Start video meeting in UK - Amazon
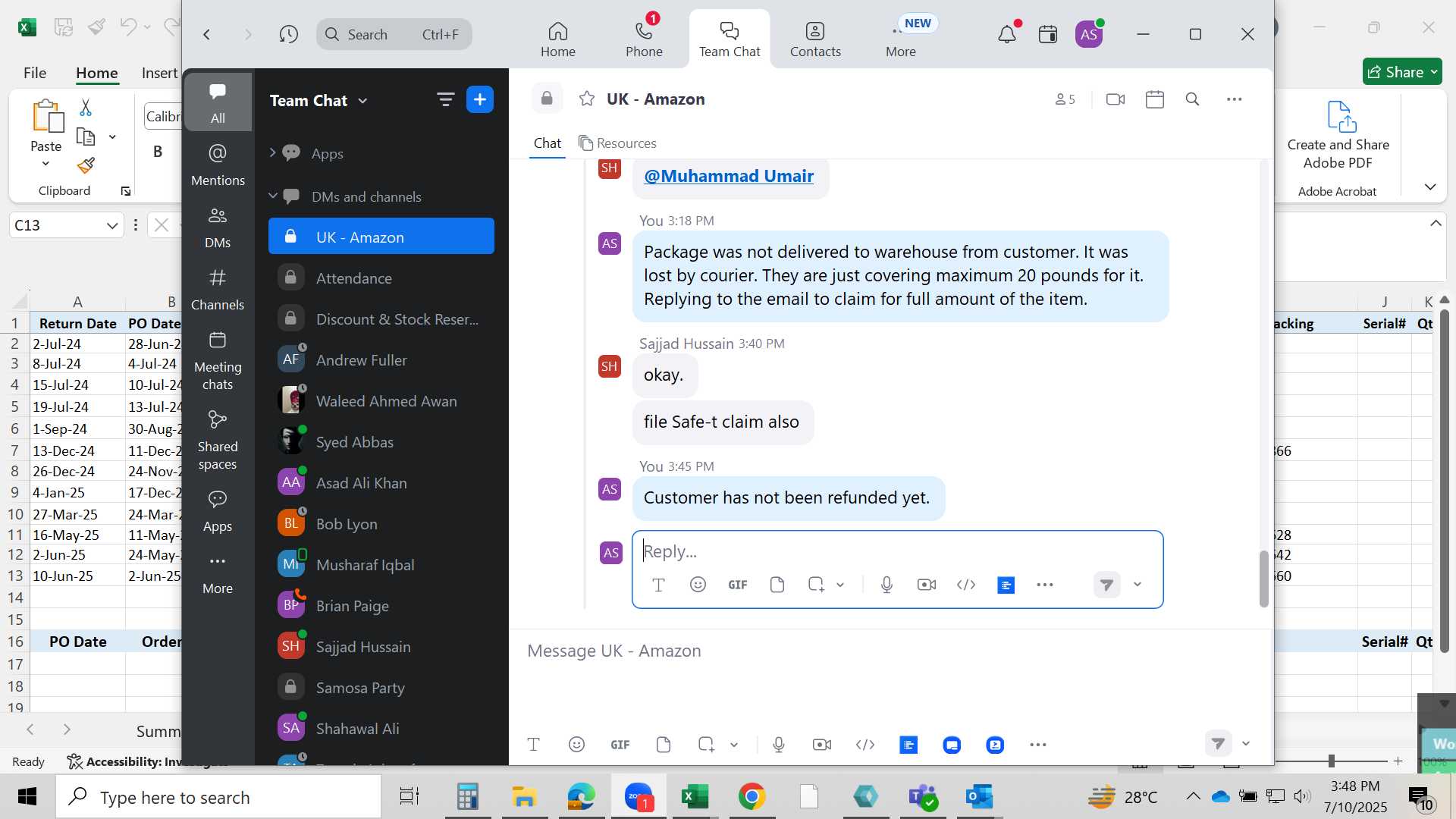Viewport: 1456px width, 819px height. pos(1116,99)
